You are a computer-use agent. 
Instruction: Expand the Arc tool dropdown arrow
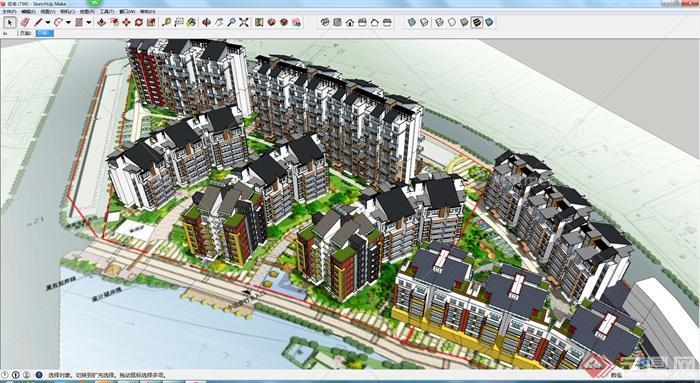(x=68, y=22)
